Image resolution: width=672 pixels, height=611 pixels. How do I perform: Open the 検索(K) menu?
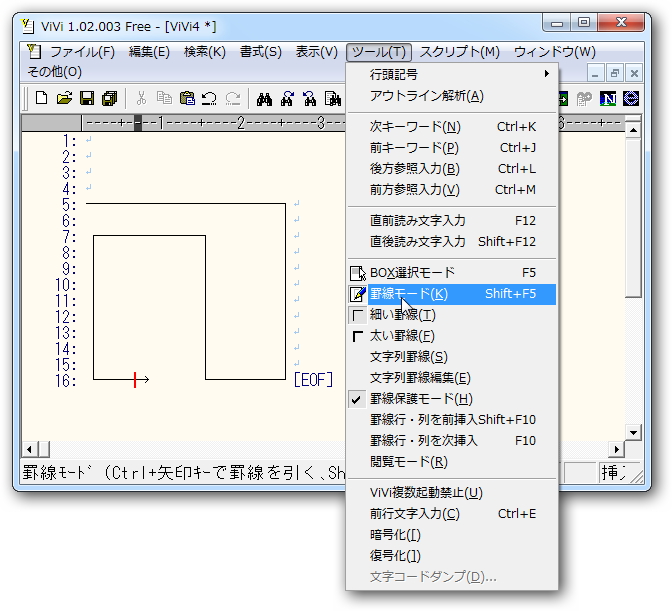pyautogui.click(x=205, y=52)
